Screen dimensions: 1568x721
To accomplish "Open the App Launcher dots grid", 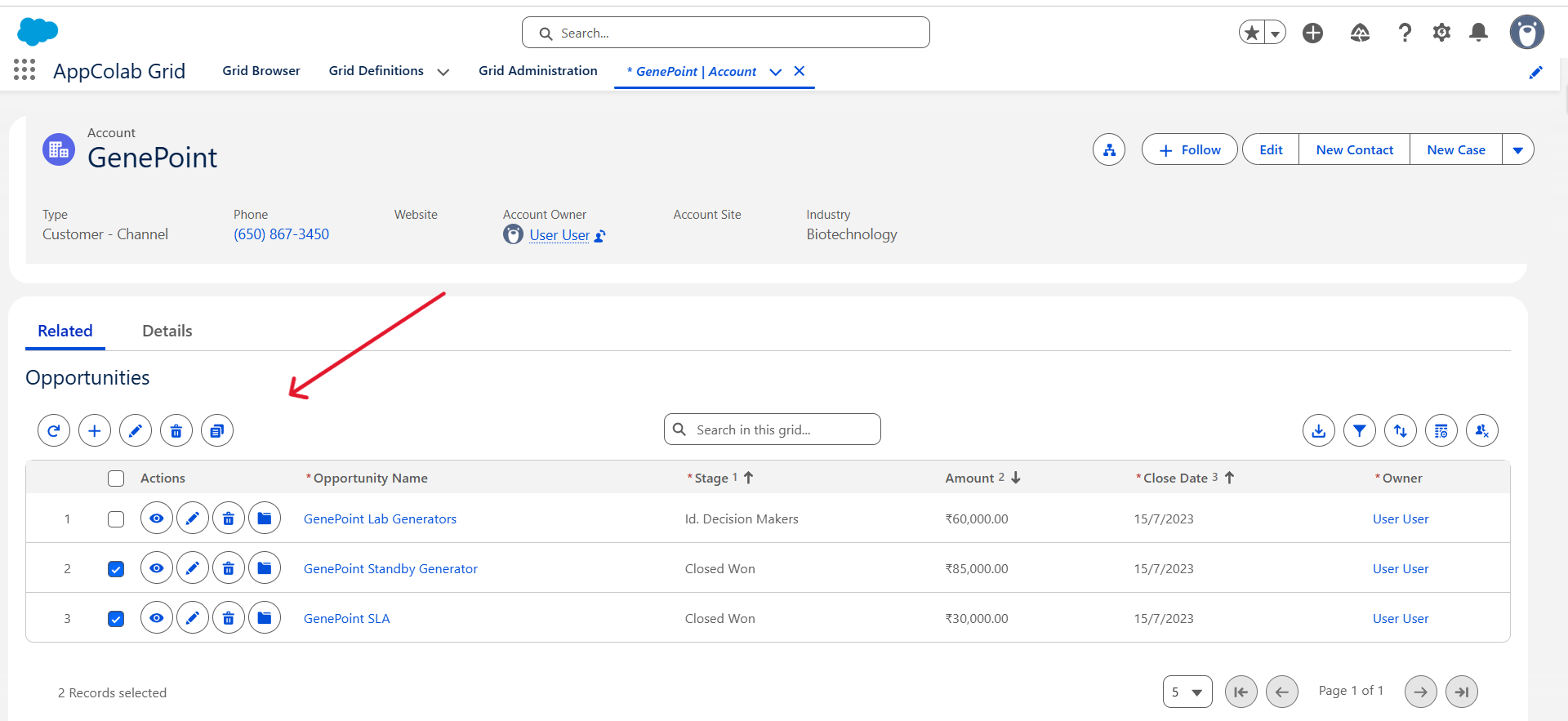I will pyautogui.click(x=24, y=70).
